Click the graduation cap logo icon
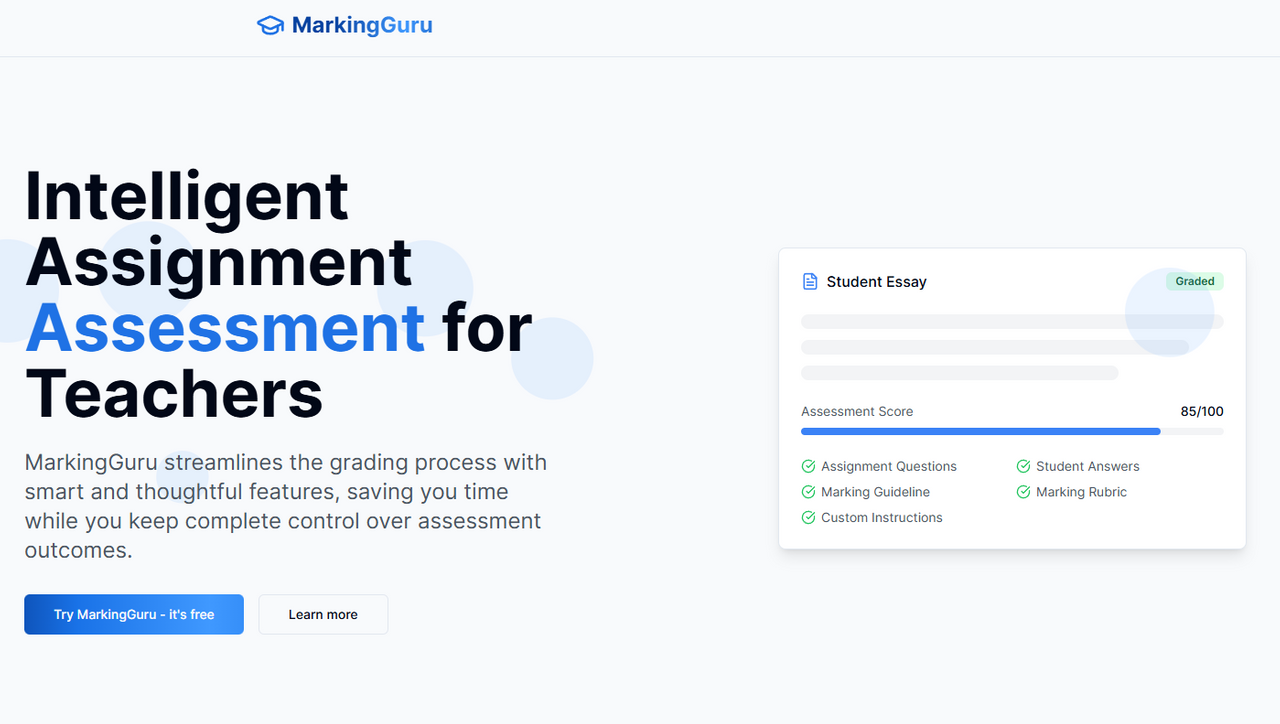1280x724 pixels. 270,25
